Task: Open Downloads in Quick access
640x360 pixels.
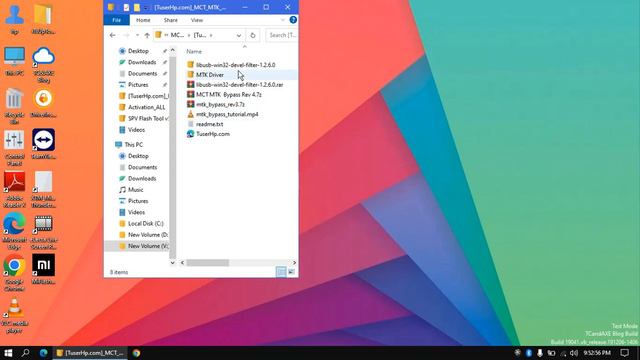Action: pyautogui.click(x=142, y=62)
